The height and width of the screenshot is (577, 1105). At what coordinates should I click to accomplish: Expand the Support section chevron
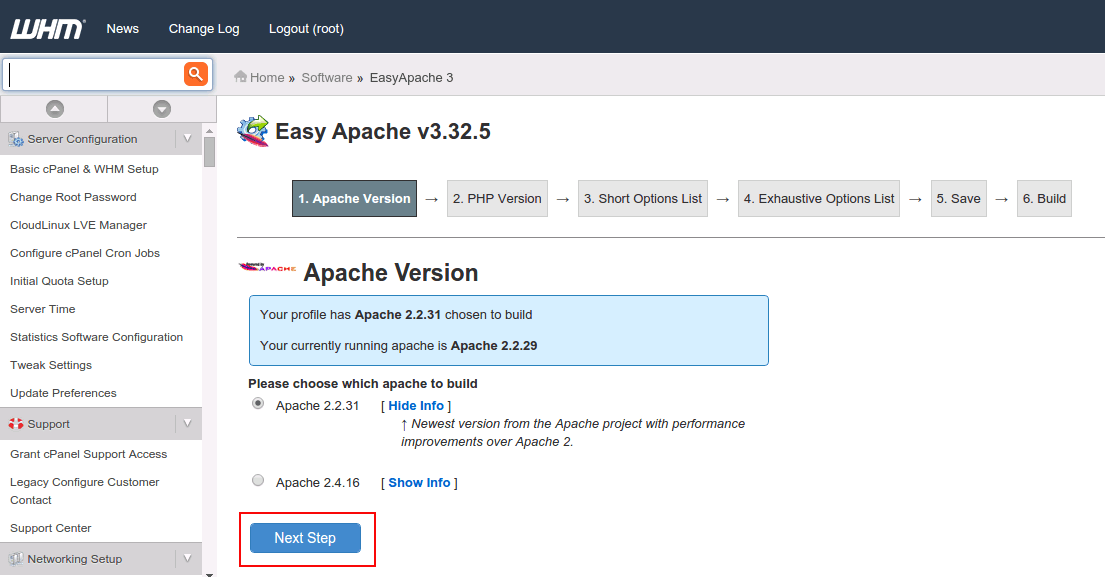[187, 423]
